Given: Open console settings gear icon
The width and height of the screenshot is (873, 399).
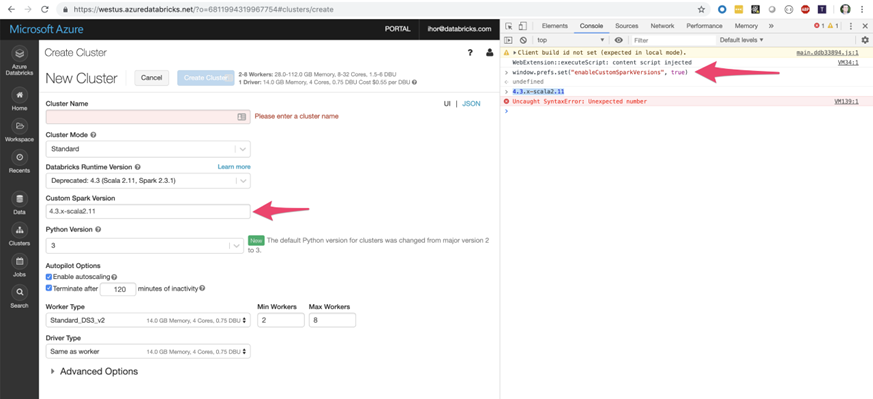Looking at the screenshot, I should pos(865,40).
